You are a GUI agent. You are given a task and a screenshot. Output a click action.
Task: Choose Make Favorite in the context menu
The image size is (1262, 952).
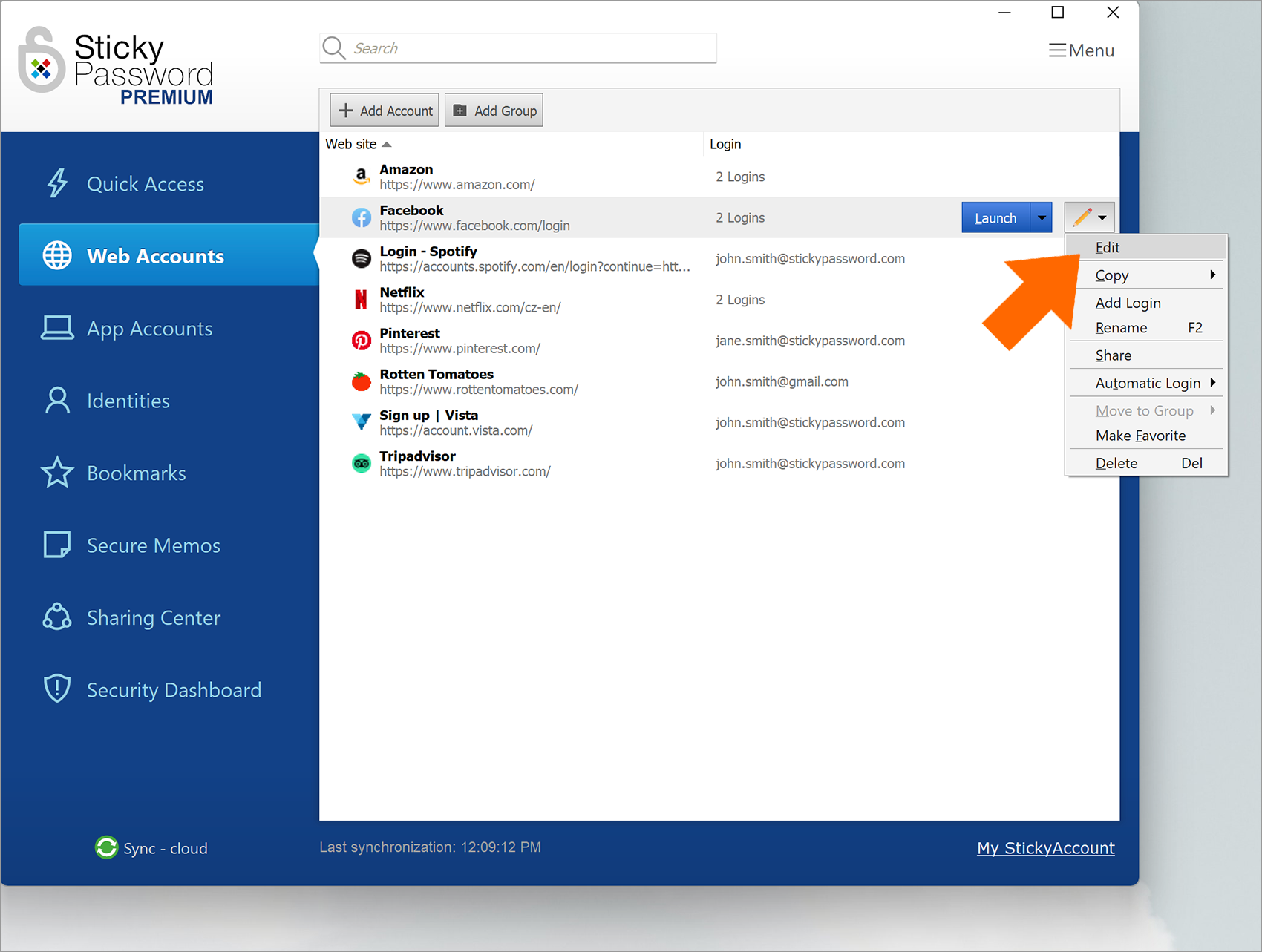point(1147,436)
